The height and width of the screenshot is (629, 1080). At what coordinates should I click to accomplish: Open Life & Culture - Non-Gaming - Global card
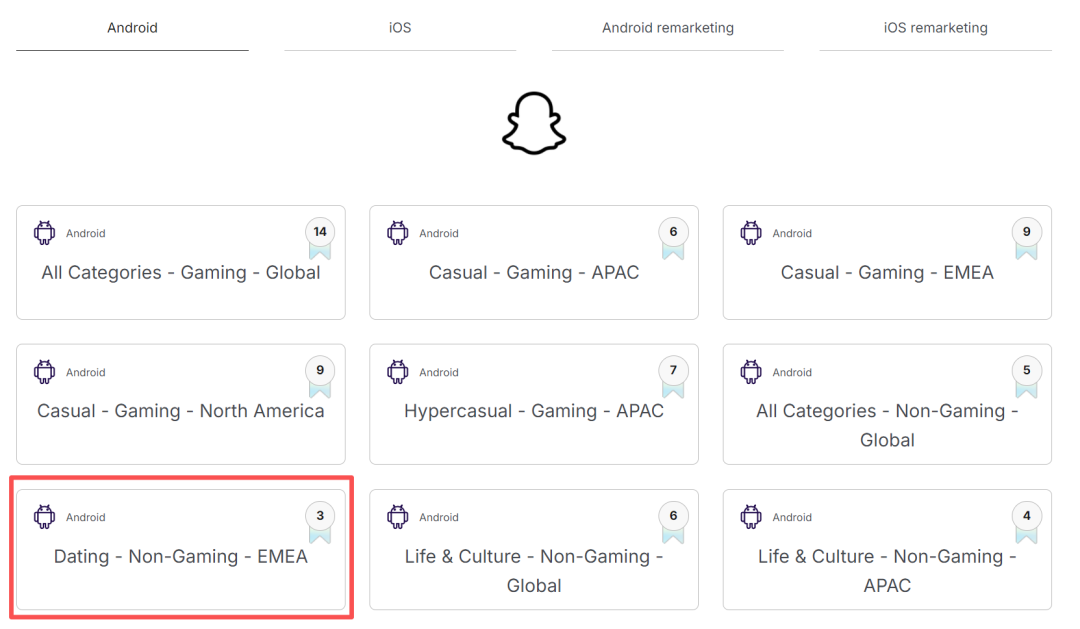click(534, 550)
